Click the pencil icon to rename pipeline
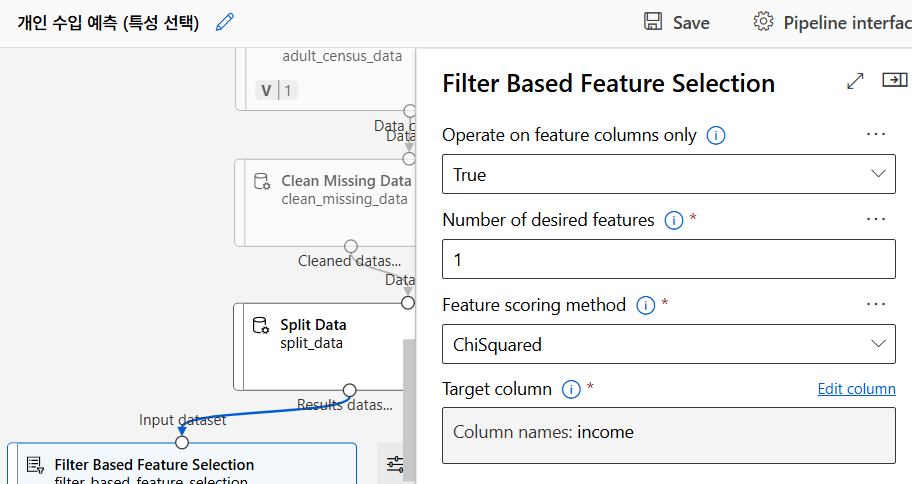Screen dimensions: 912x484 click(x=225, y=21)
